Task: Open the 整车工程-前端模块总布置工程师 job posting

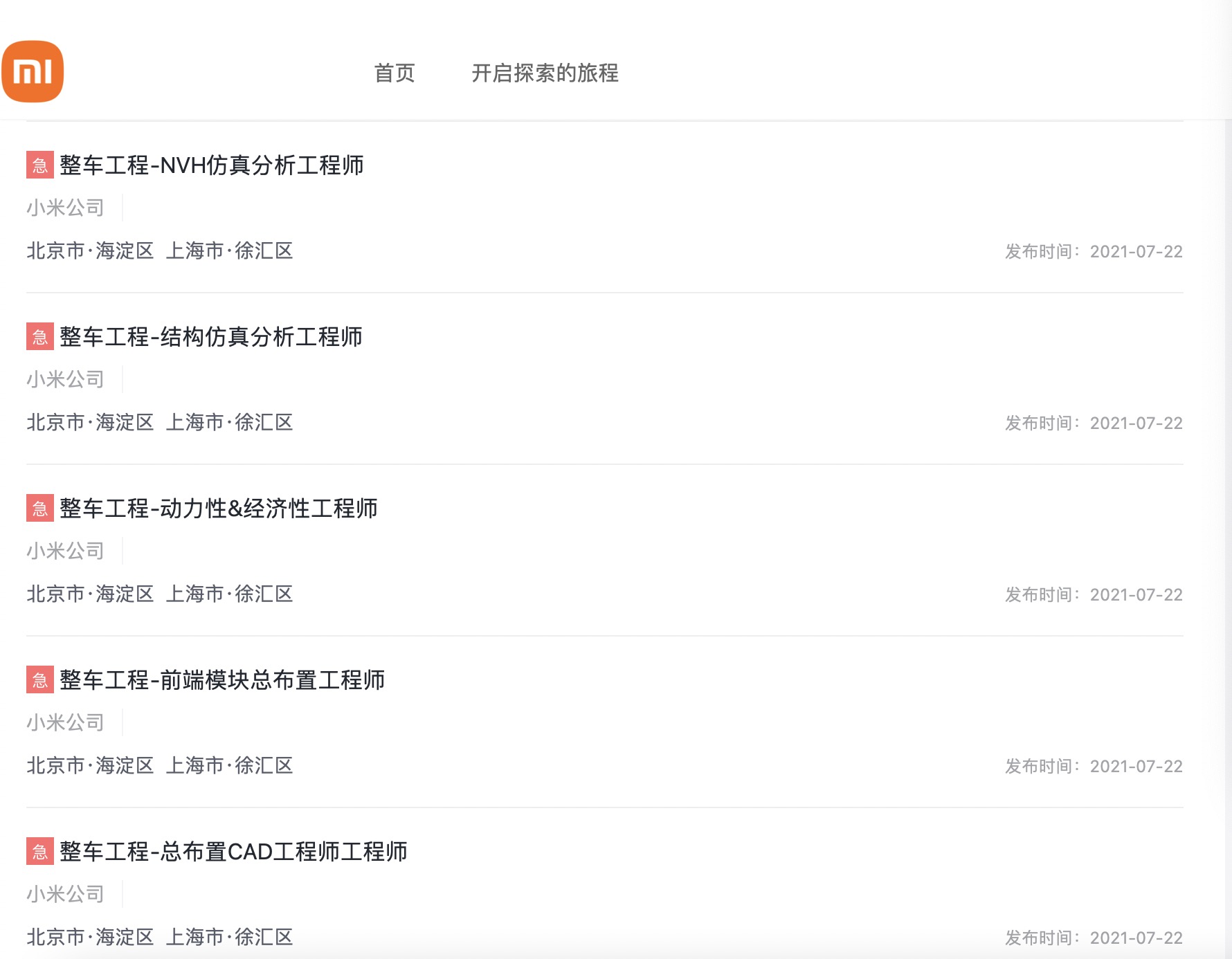Action: pyautogui.click(x=223, y=681)
